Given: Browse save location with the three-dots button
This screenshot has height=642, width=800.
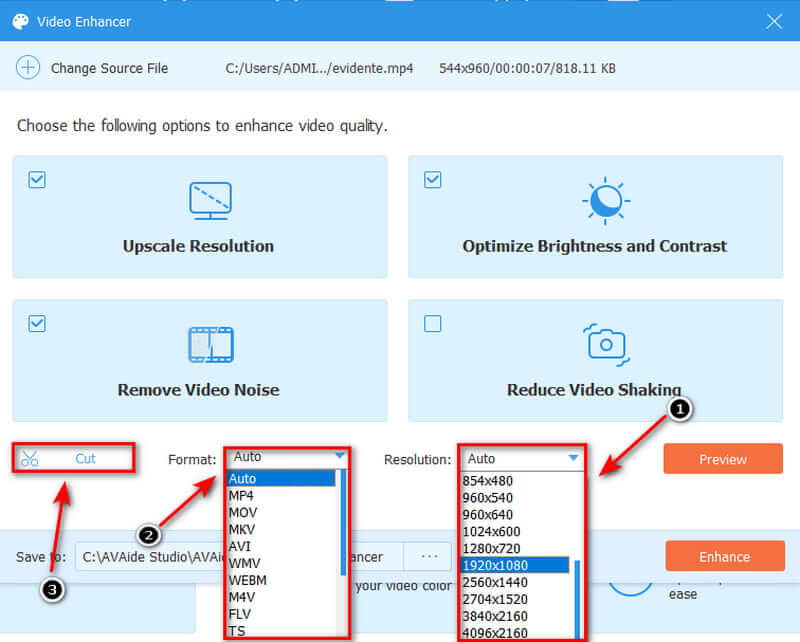Looking at the screenshot, I should click(x=429, y=556).
